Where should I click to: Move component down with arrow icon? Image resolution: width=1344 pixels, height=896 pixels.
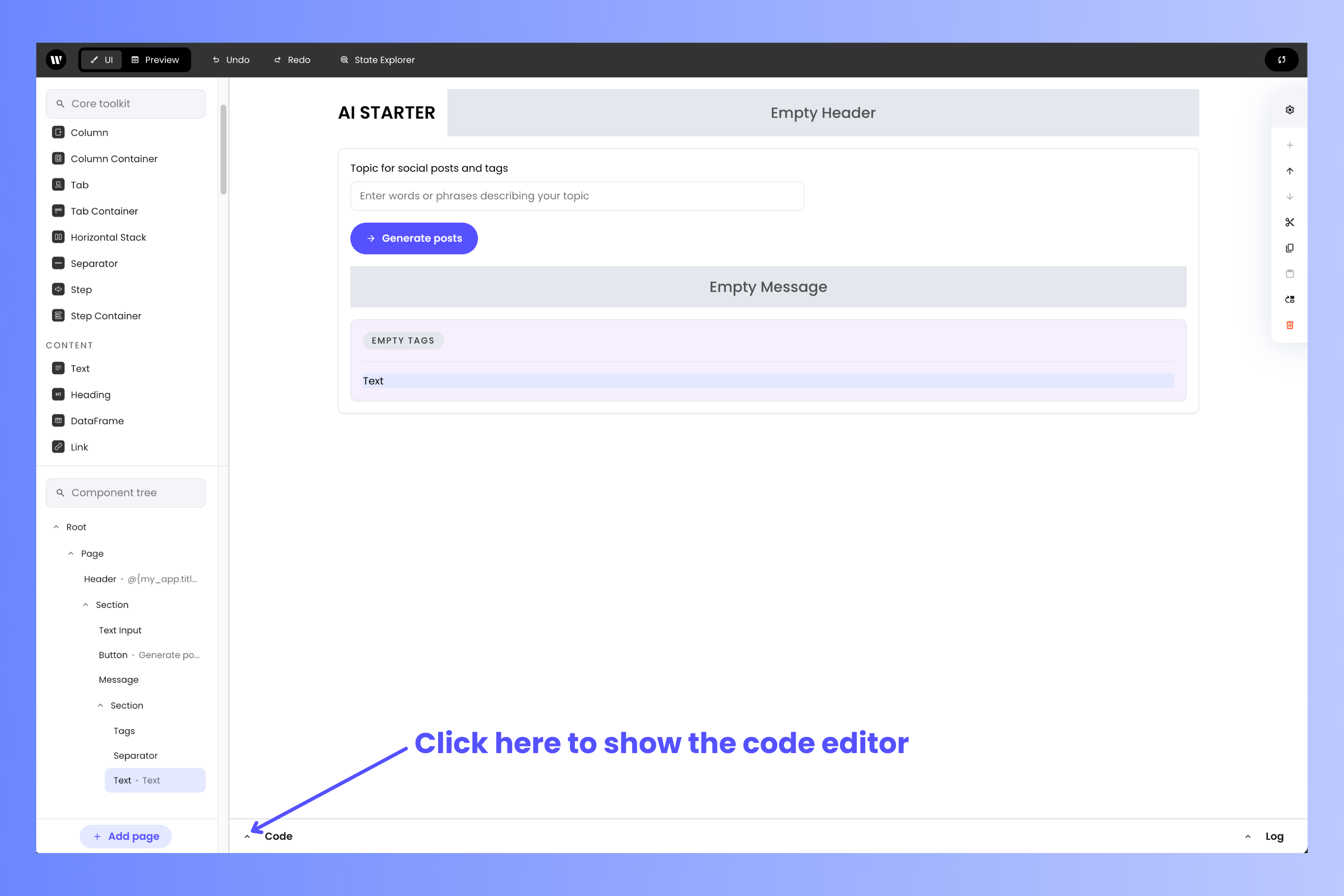click(1290, 197)
